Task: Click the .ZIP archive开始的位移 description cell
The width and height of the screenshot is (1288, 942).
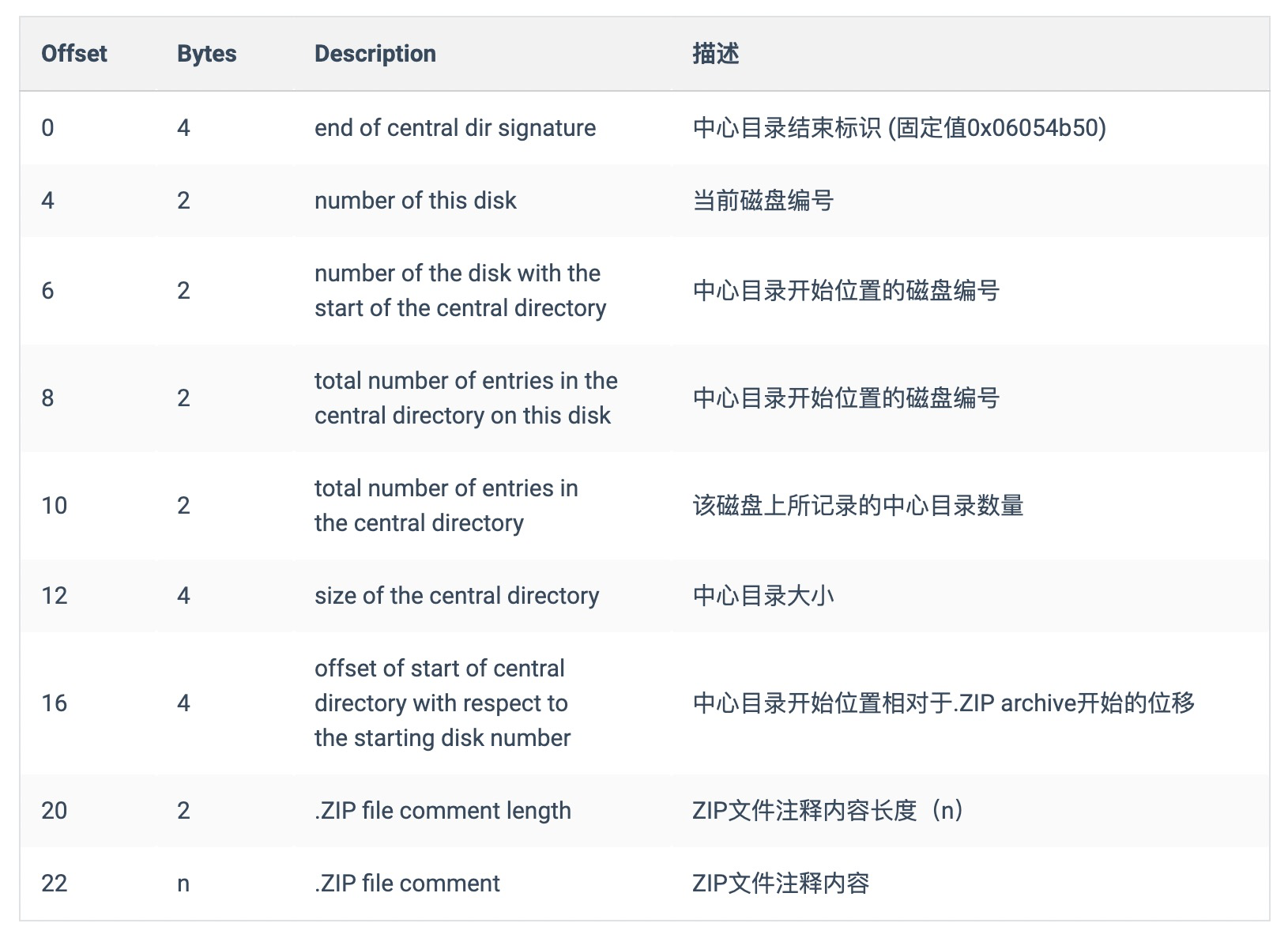Action: point(943,703)
